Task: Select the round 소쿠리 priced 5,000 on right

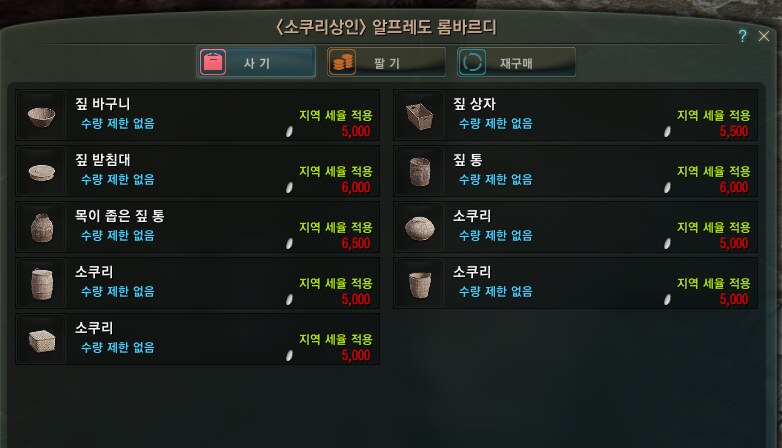Action: (576, 227)
